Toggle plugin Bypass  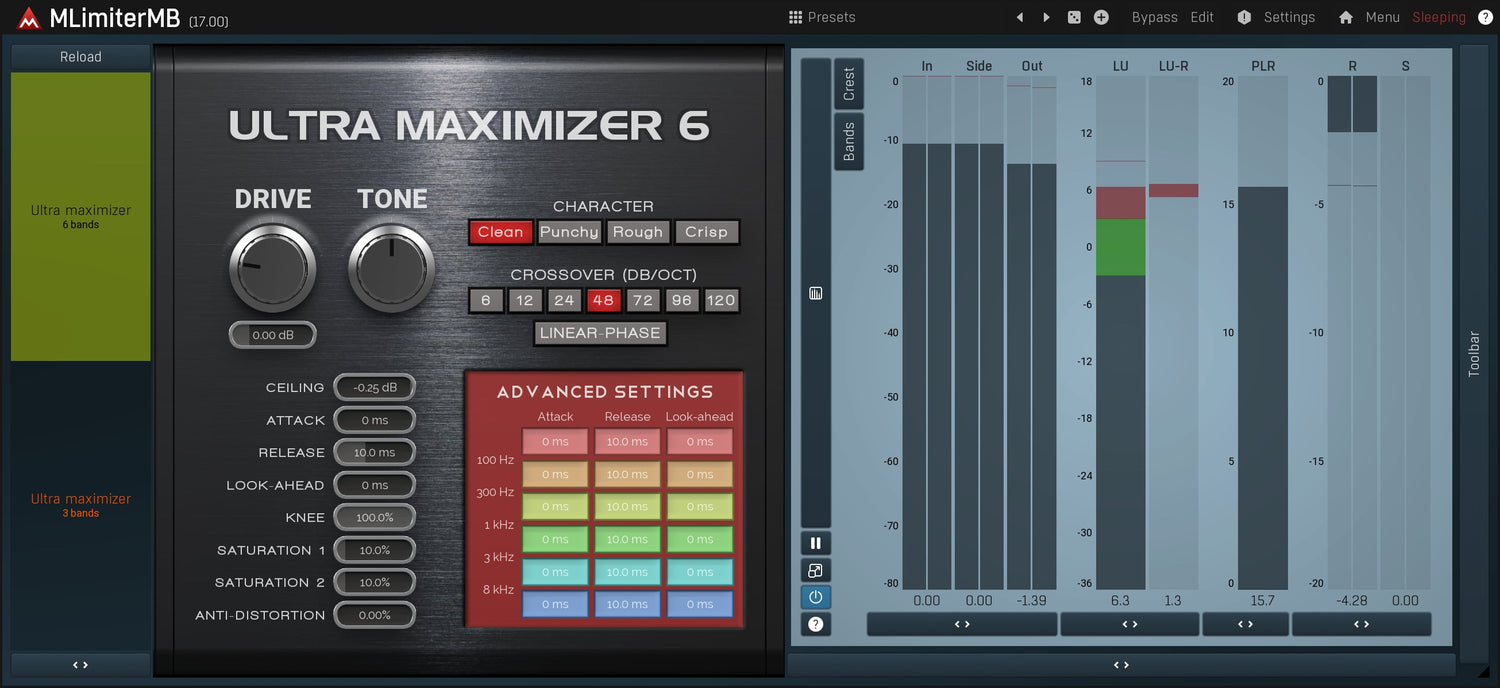tap(1154, 17)
